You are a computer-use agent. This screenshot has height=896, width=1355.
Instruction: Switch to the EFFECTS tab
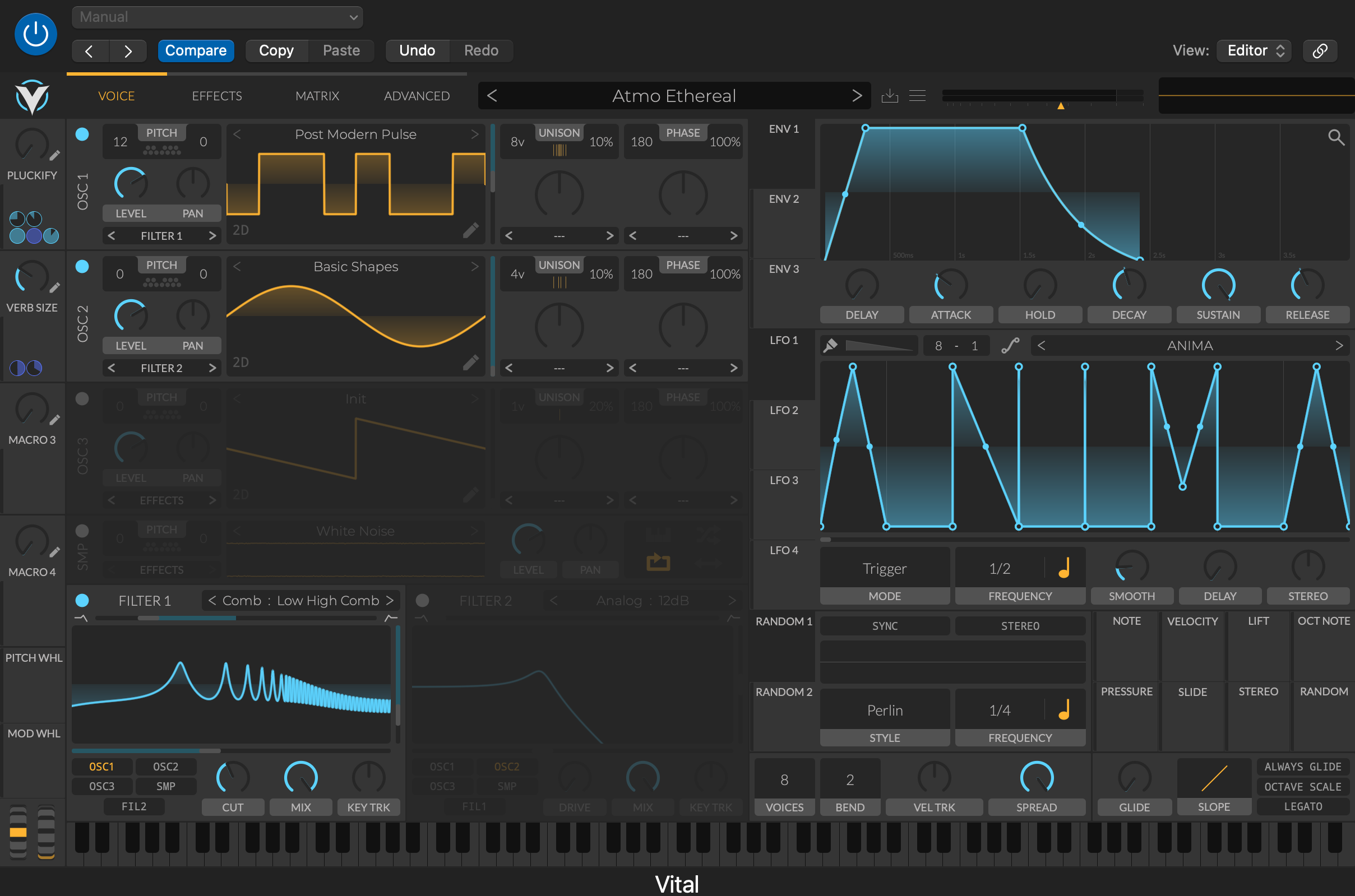[217, 96]
